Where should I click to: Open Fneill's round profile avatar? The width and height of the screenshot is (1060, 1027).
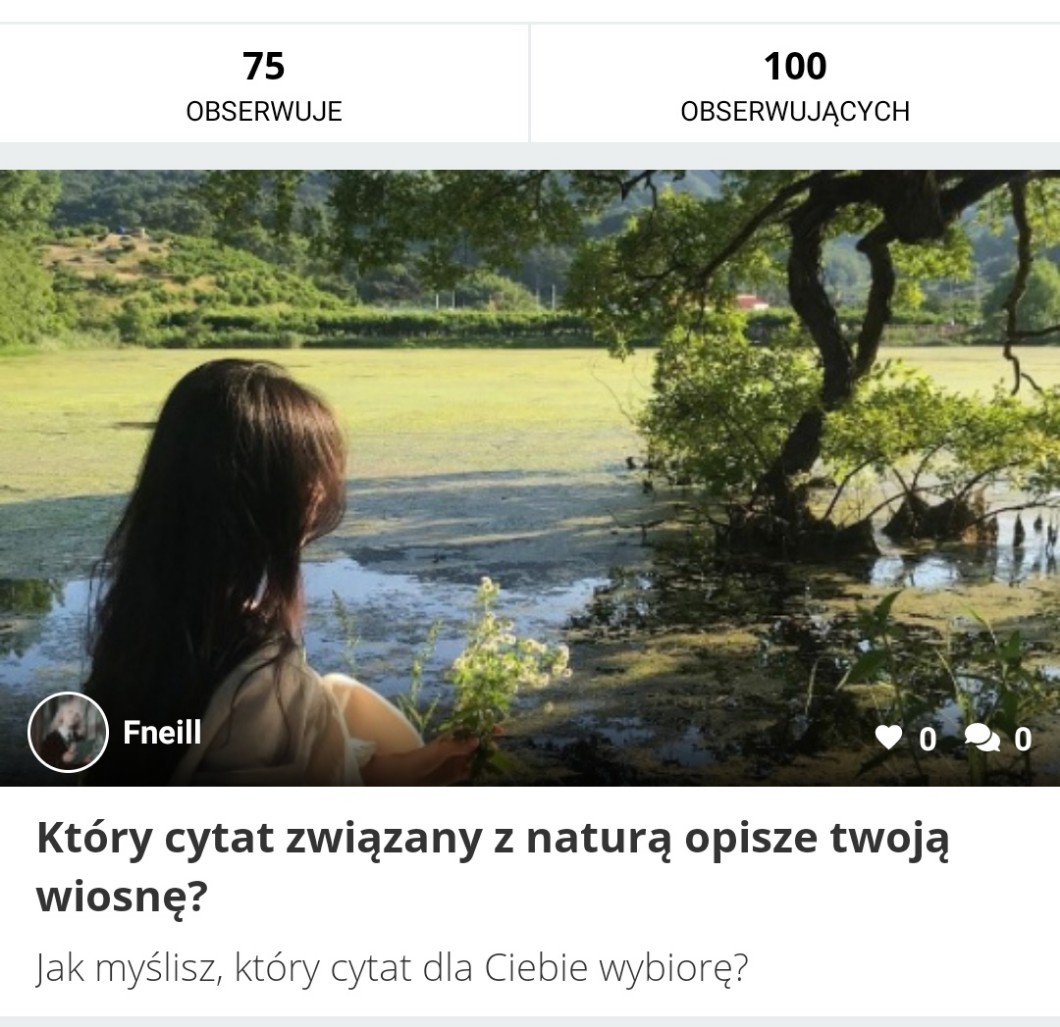tap(68, 732)
